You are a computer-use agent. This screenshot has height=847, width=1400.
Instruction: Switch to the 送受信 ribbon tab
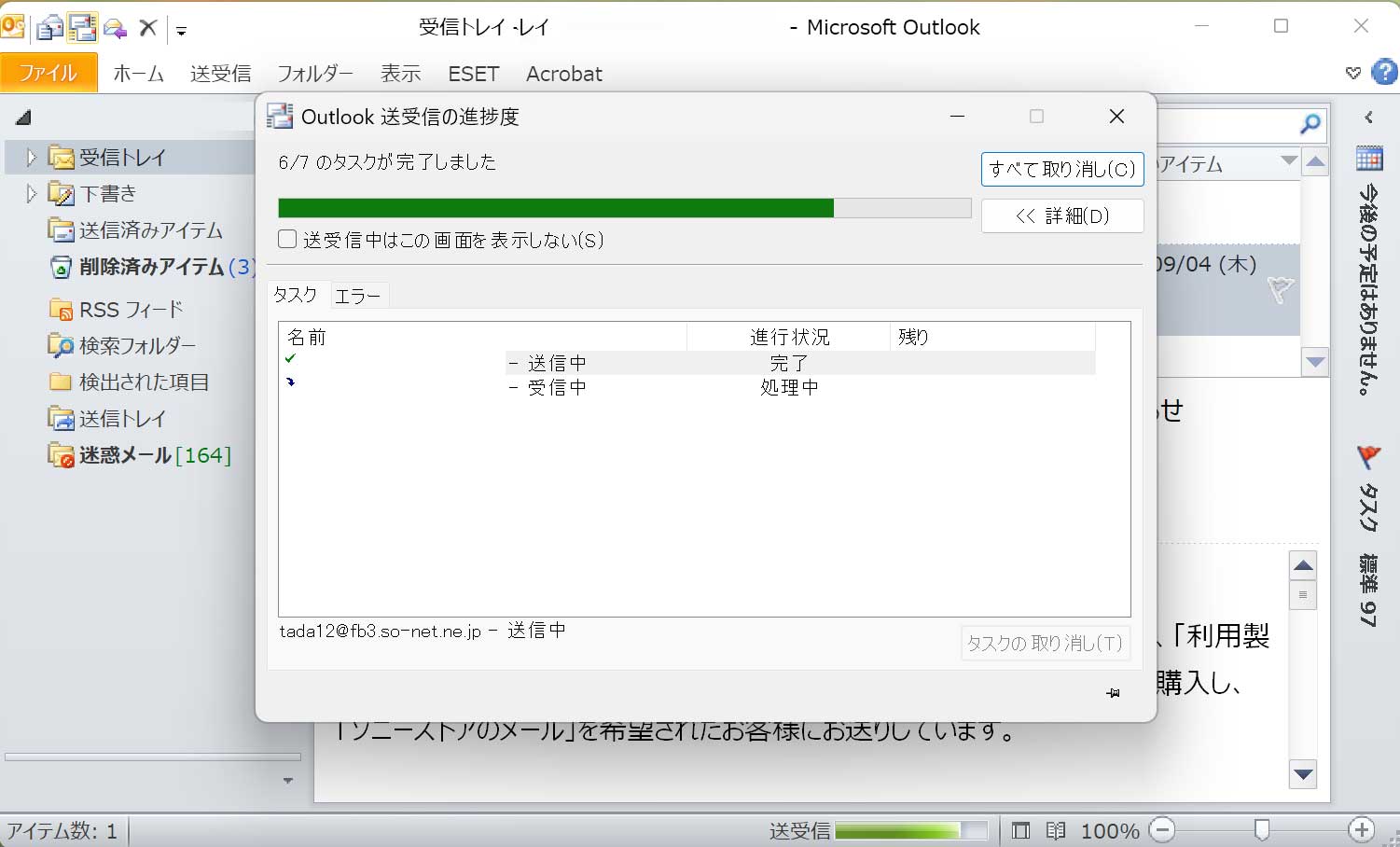tap(221, 74)
